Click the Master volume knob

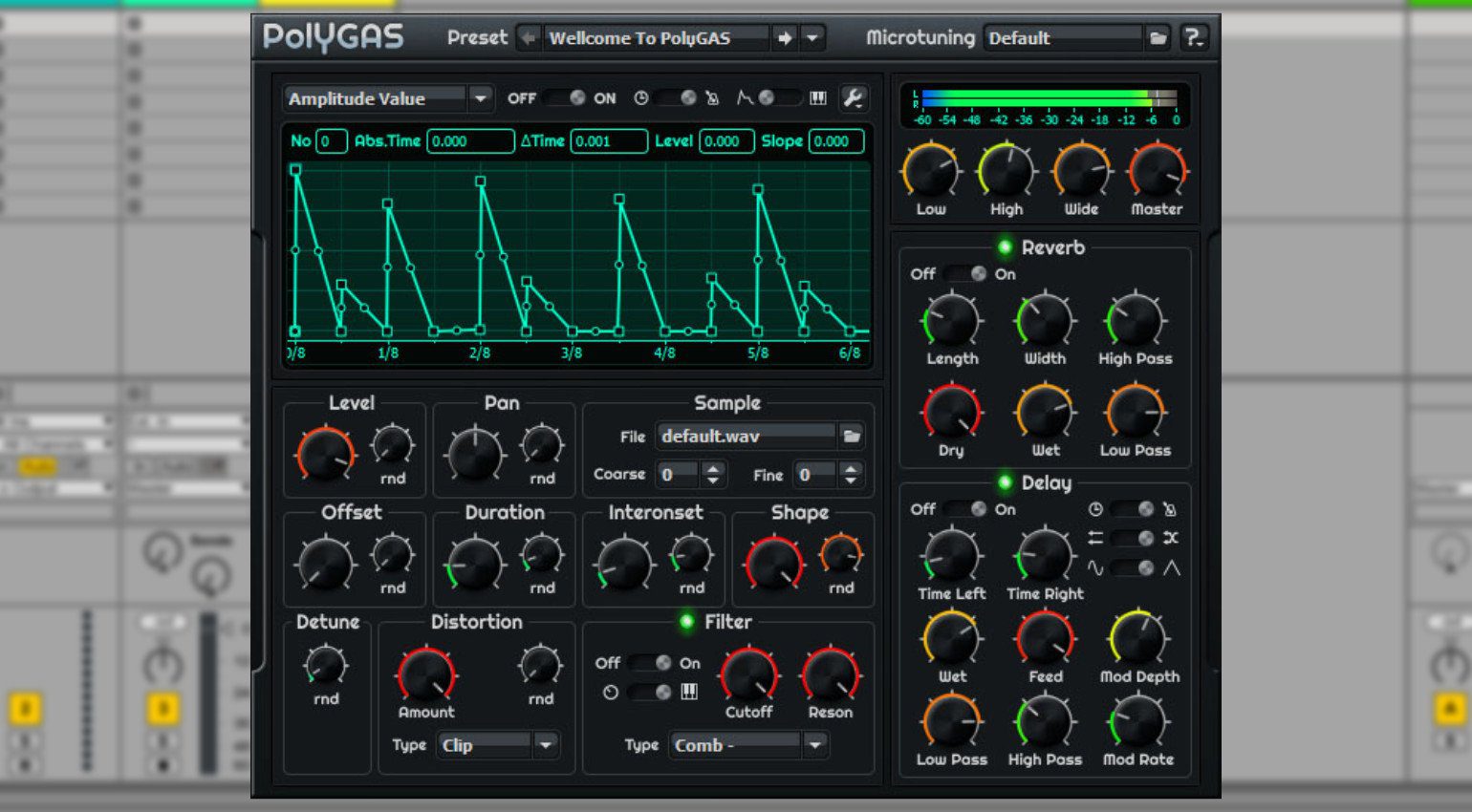pyautogui.click(x=1157, y=172)
